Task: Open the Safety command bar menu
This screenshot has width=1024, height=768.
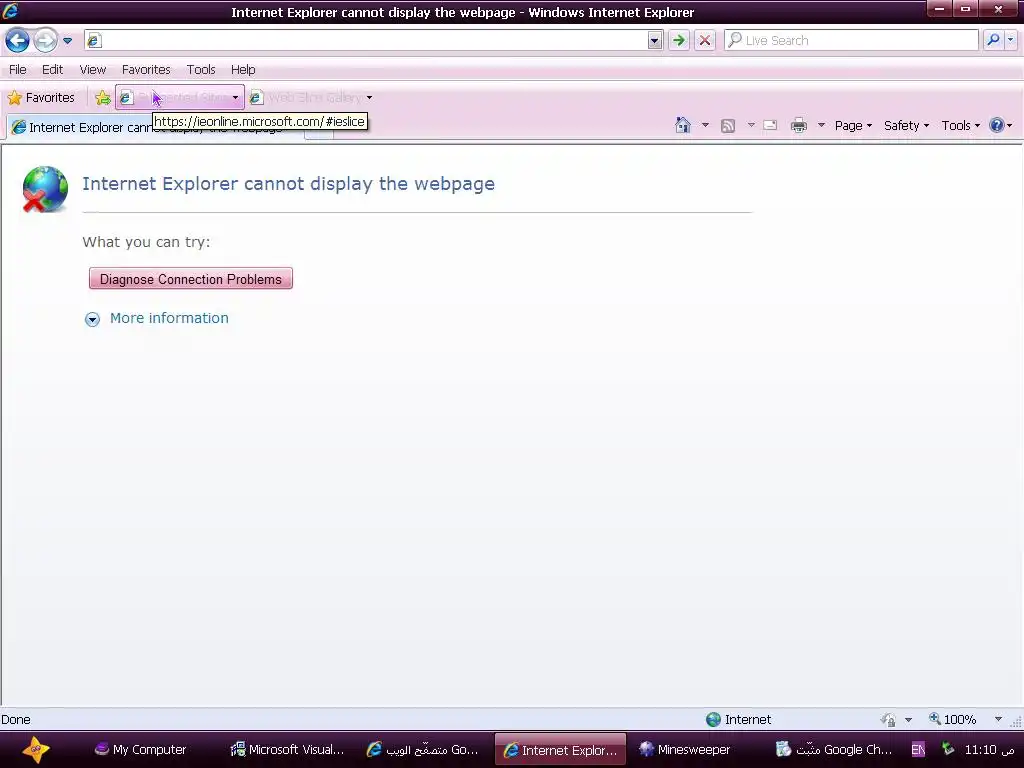Action: point(906,125)
